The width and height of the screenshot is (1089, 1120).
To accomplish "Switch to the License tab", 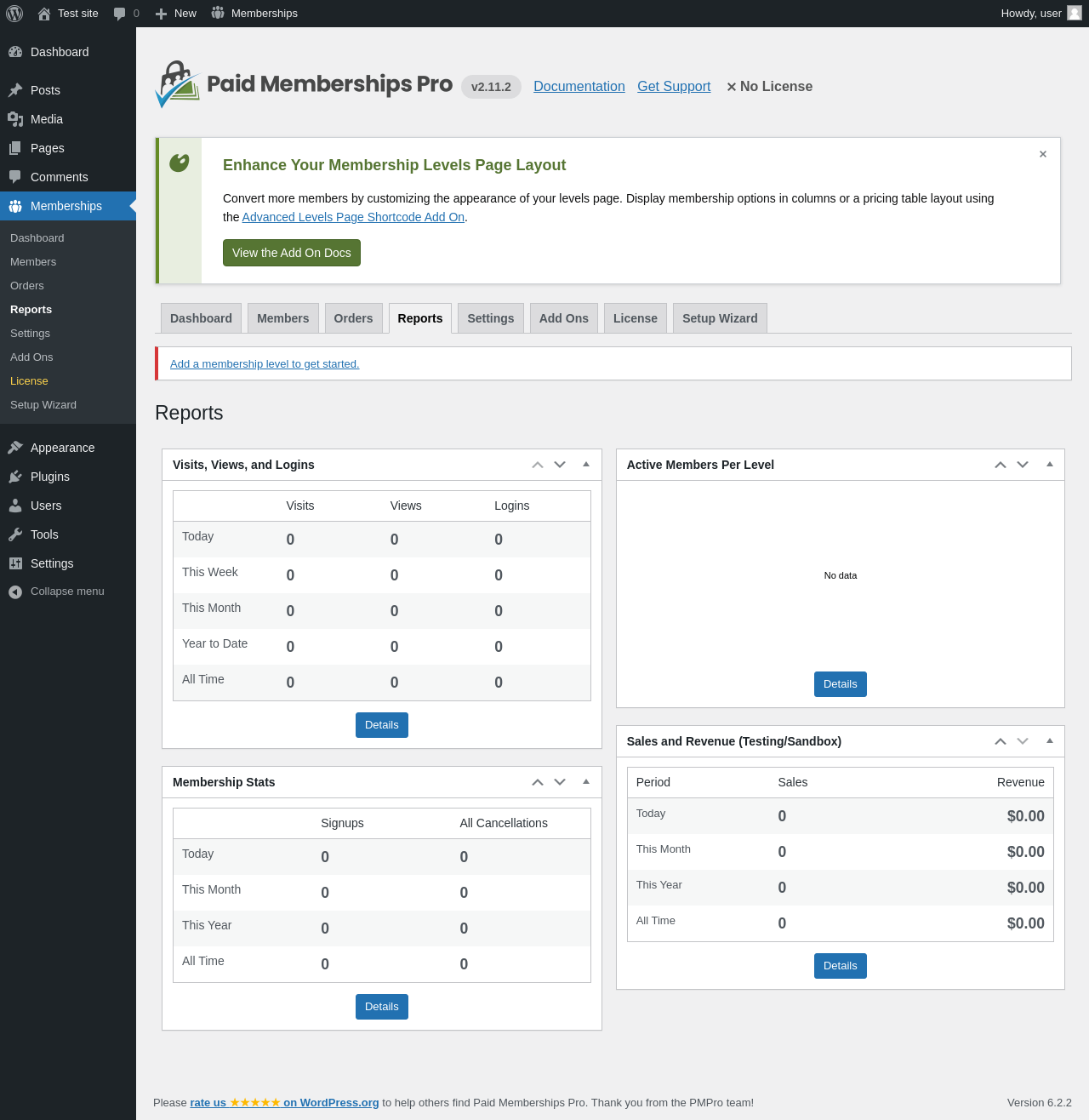I will [636, 318].
